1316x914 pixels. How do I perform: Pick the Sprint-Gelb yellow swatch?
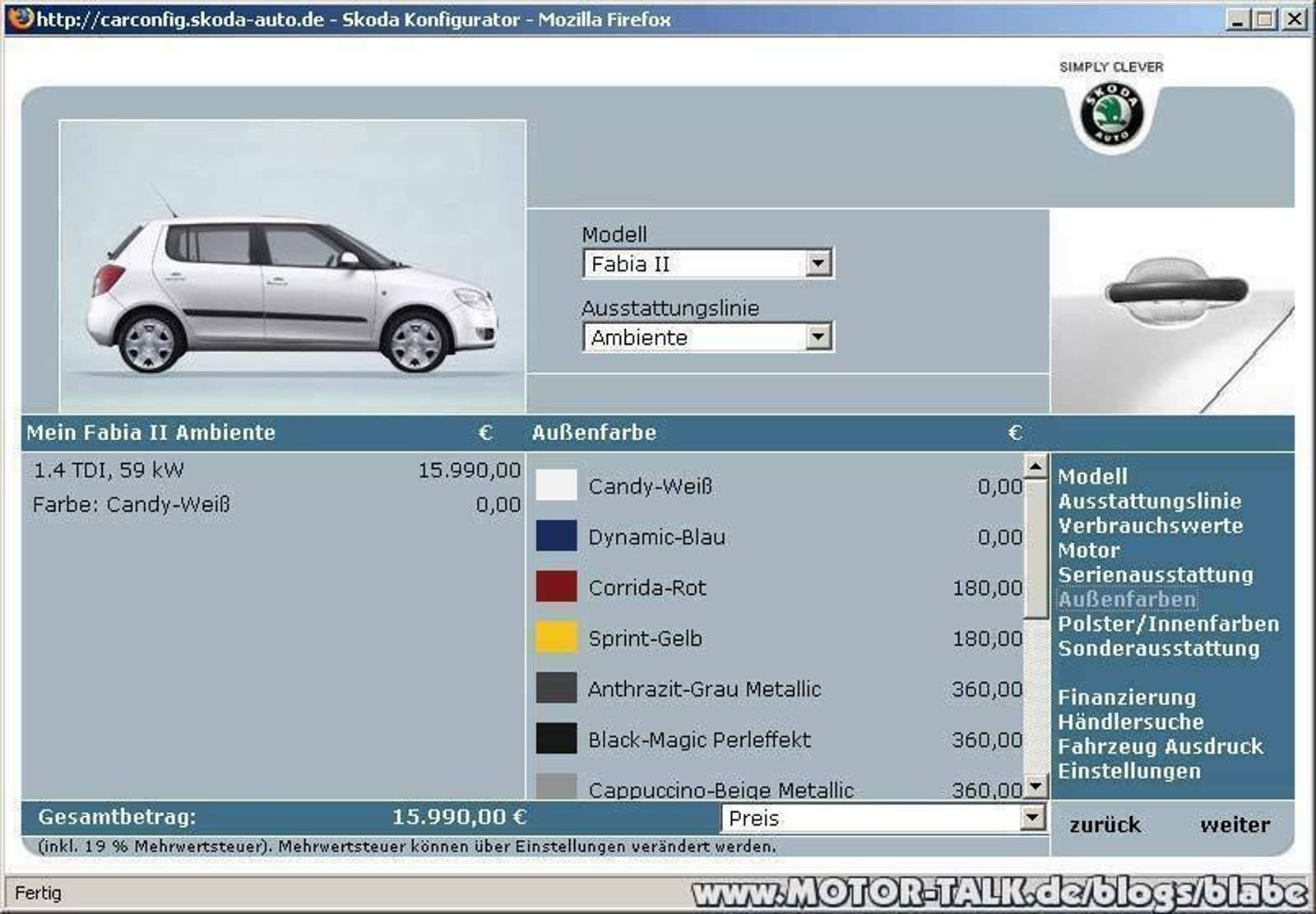coord(556,638)
